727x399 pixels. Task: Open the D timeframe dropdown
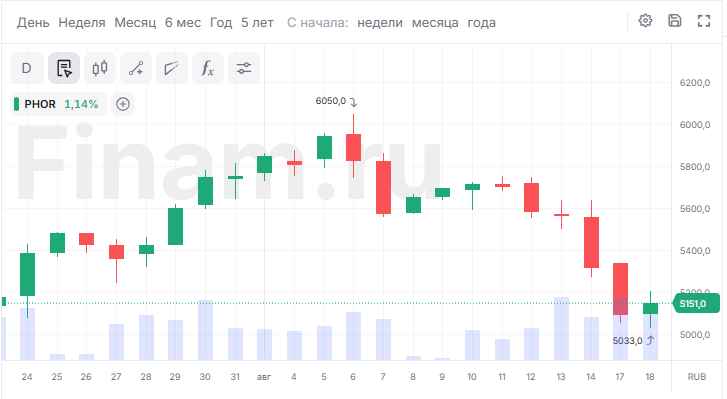[26, 68]
